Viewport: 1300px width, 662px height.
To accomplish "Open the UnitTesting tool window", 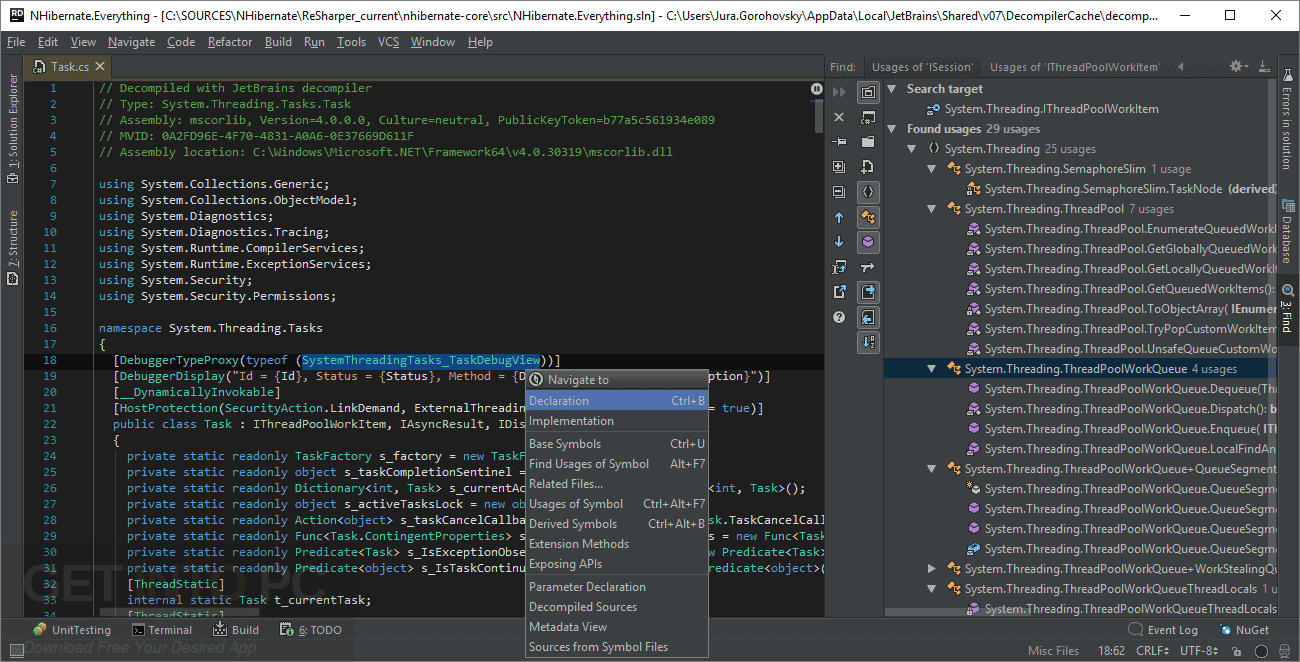I will pos(71,630).
